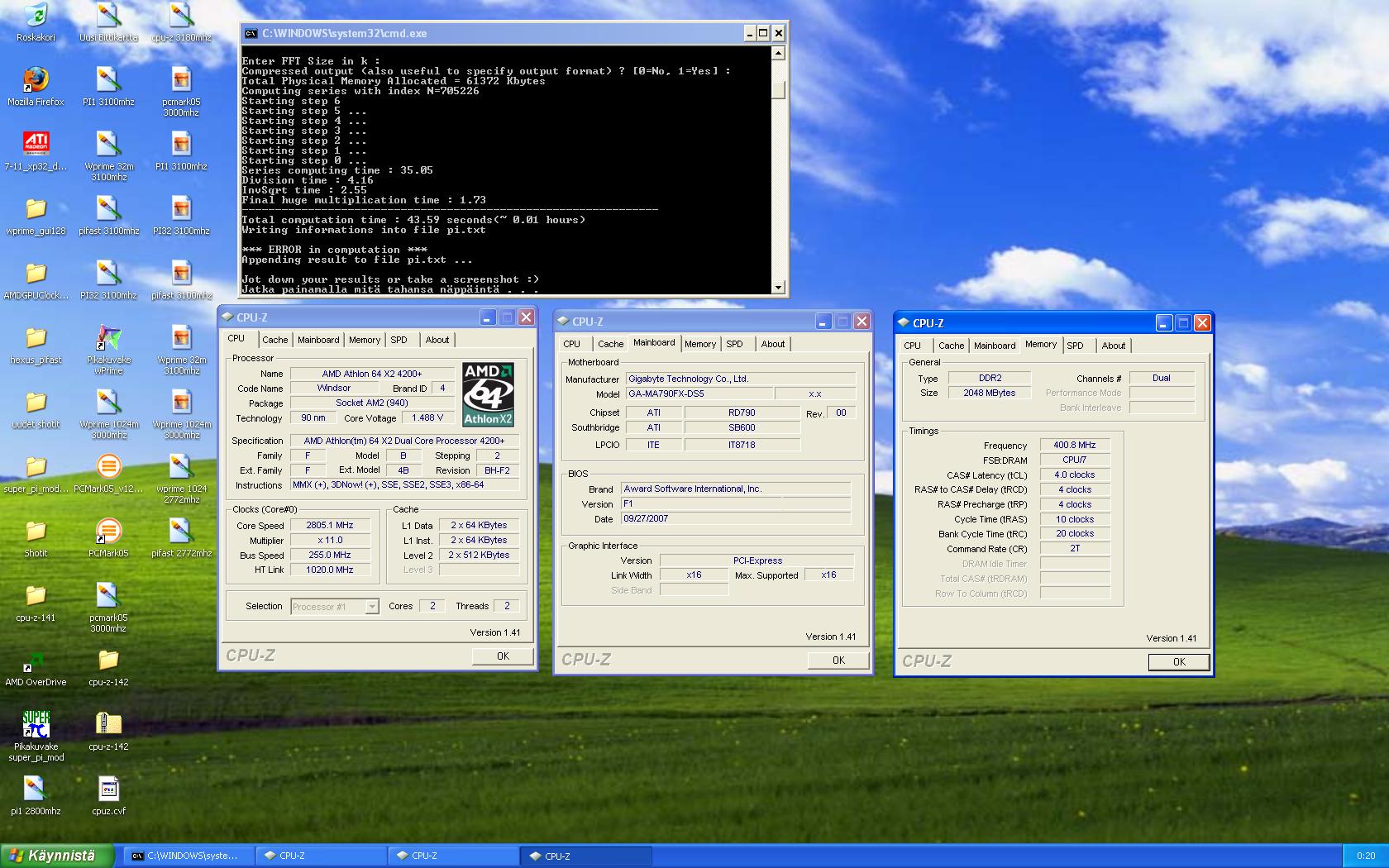Select the pifast 2772mhz image file

[181, 531]
